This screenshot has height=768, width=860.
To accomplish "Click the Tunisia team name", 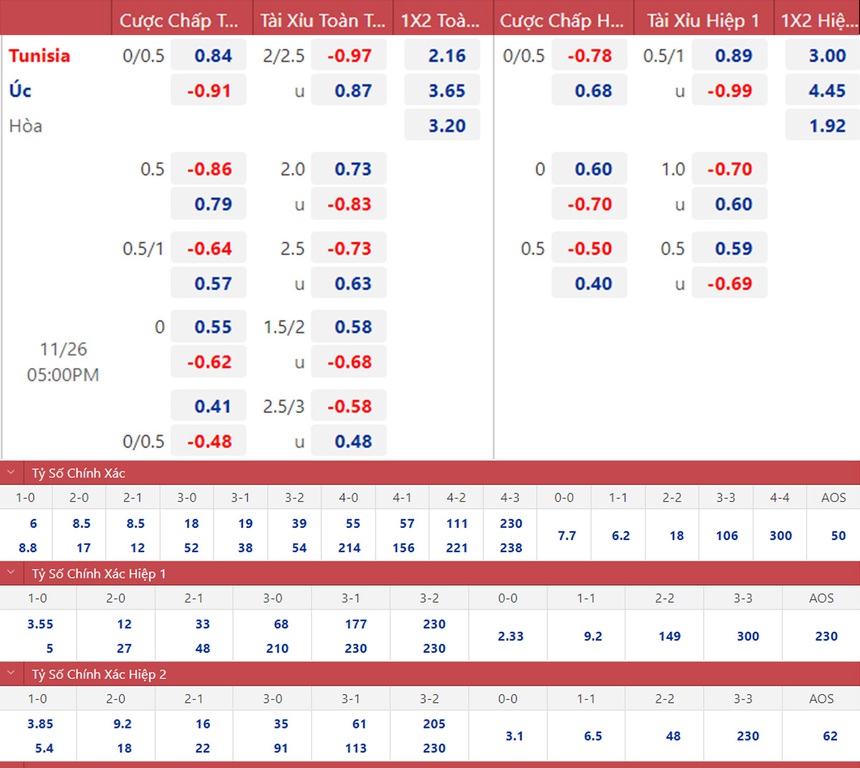I will pos(40,56).
